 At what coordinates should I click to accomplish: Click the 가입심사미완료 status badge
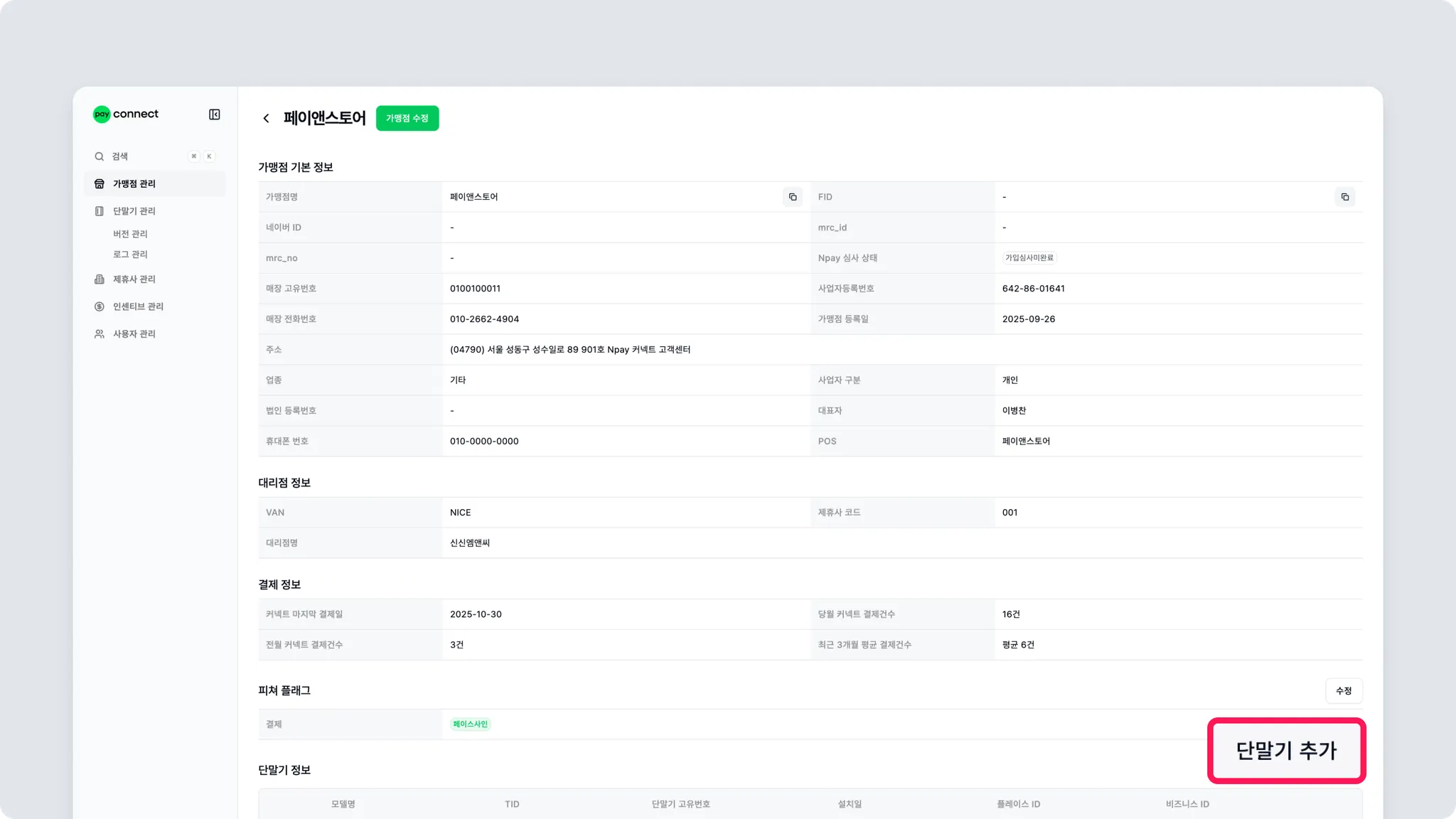coord(1029,258)
